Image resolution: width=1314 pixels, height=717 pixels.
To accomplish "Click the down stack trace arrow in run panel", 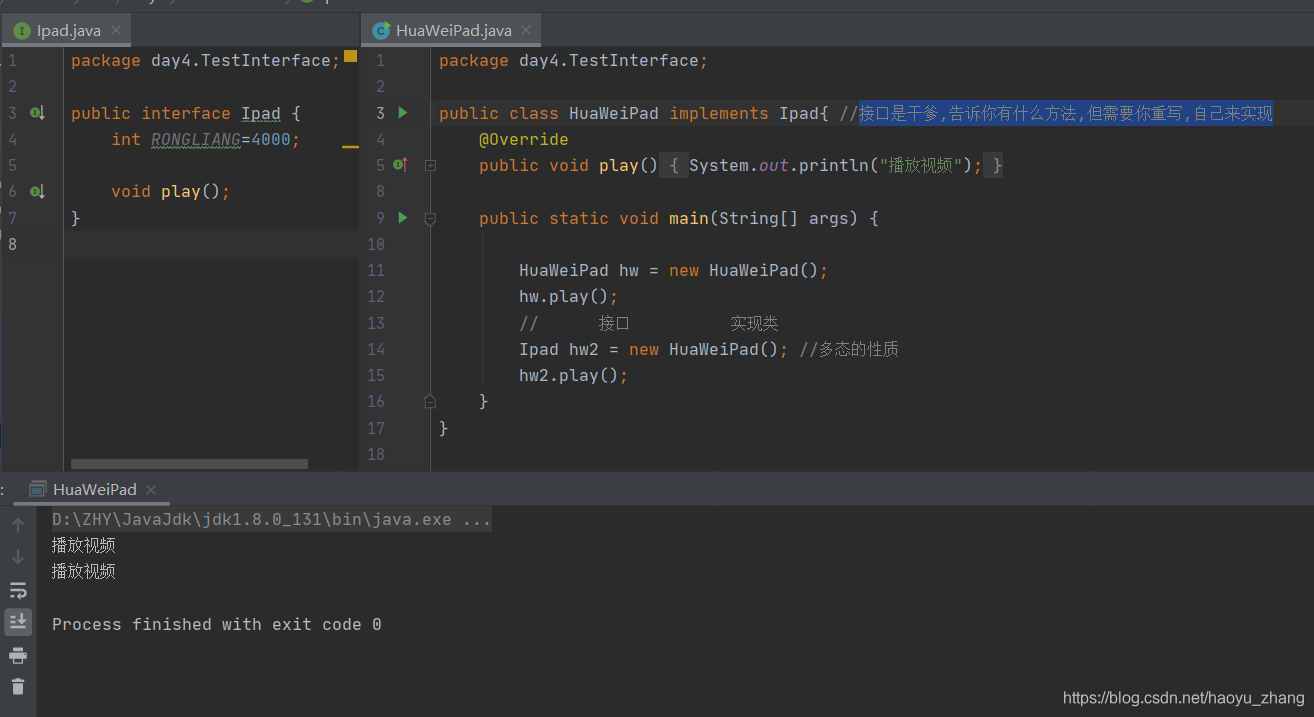I will coord(18,557).
